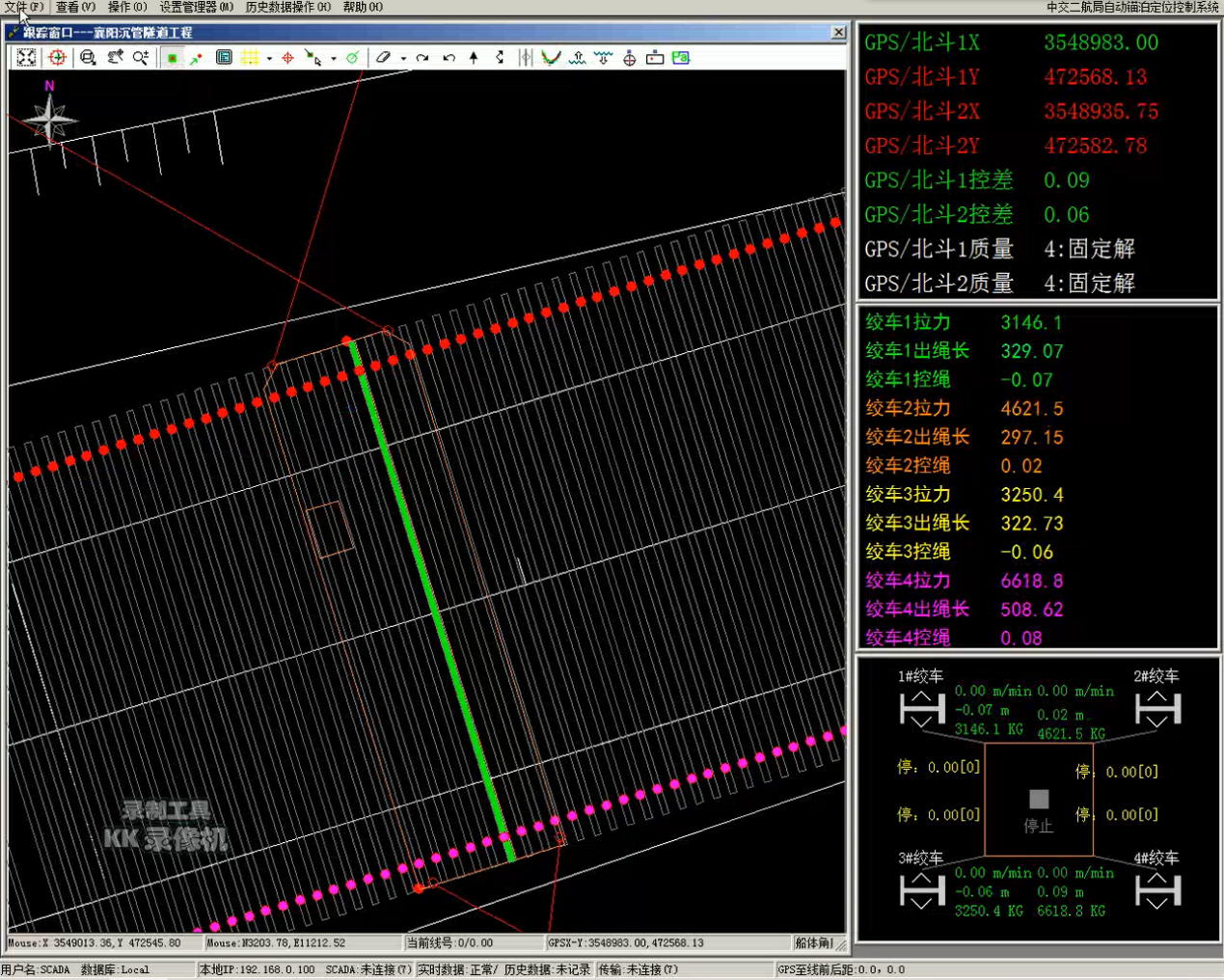Click the green V-shaped profile icon
Screen dimensions: 1224x980
point(551,58)
